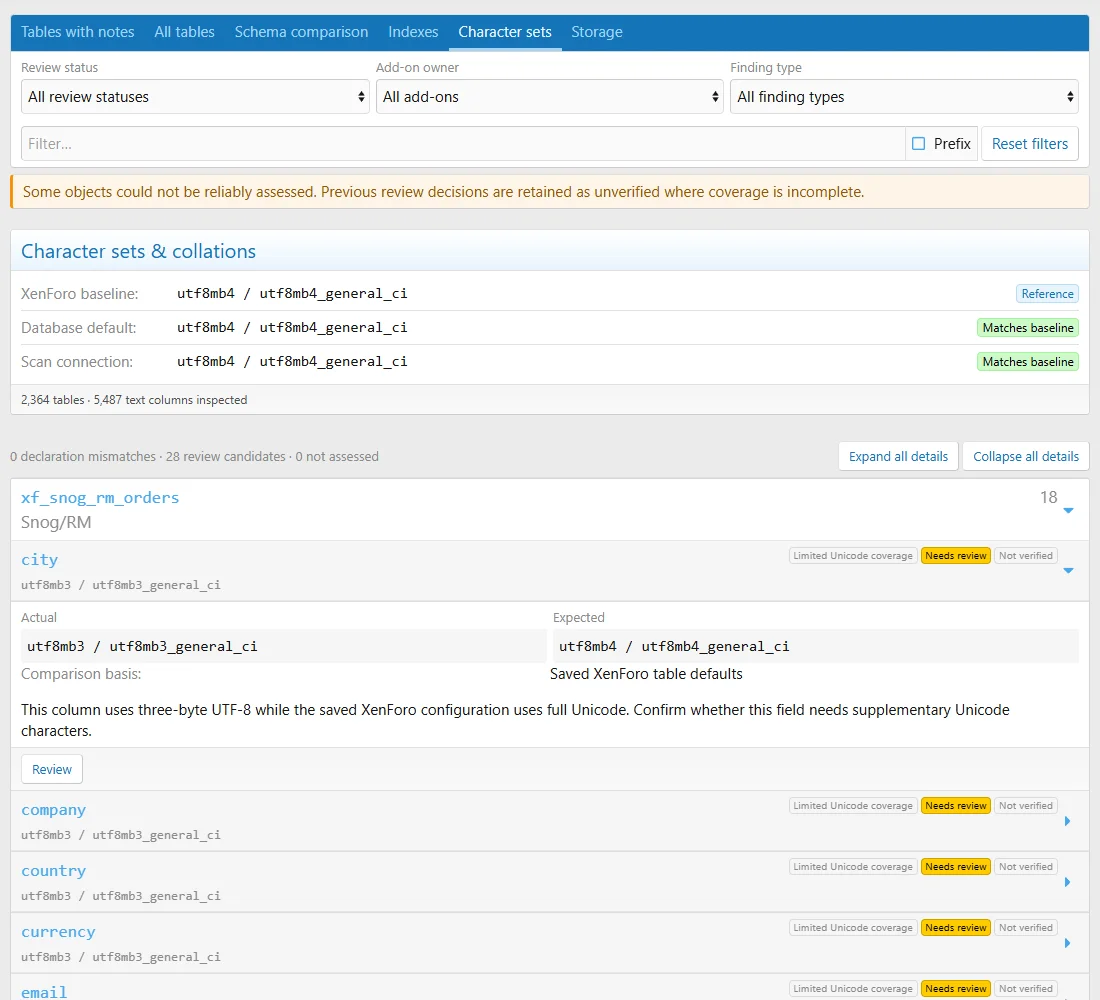Click the Needs review badge on currency
The height and width of the screenshot is (1000, 1100).
[x=955, y=928]
